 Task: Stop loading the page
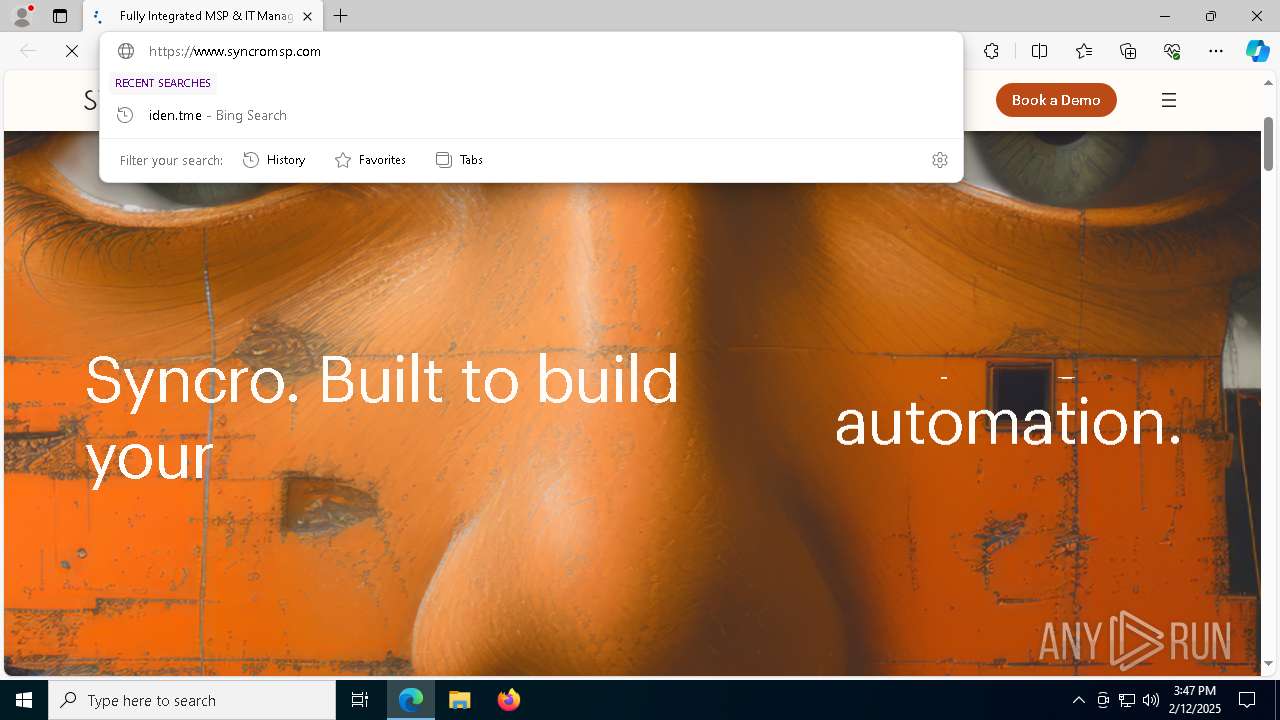pyautogui.click(x=72, y=51)
